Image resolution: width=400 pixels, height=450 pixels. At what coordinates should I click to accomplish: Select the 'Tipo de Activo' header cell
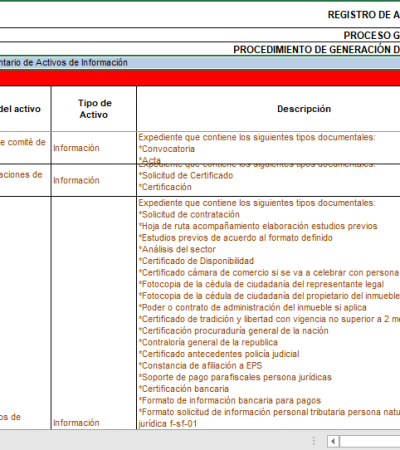pos(94,109)
